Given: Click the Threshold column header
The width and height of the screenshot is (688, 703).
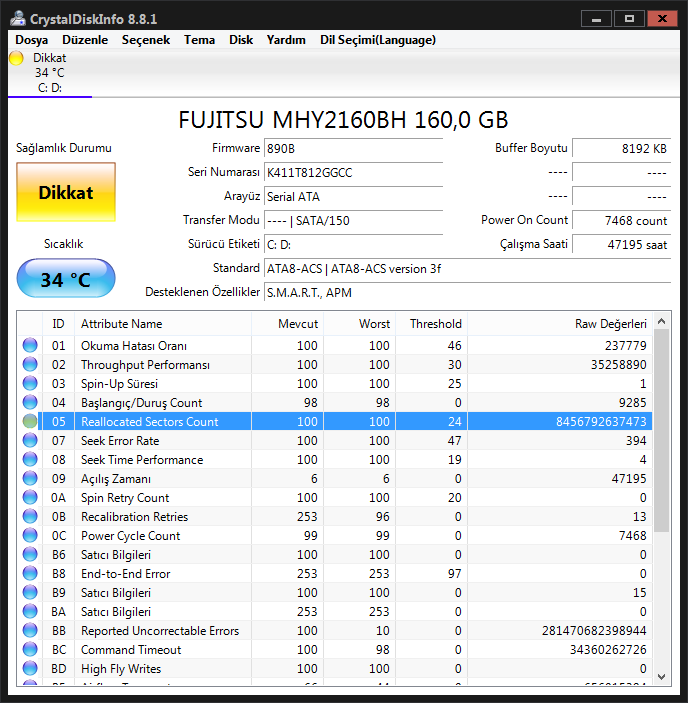Looking at the screenshot, I should (x=432, y=324).
